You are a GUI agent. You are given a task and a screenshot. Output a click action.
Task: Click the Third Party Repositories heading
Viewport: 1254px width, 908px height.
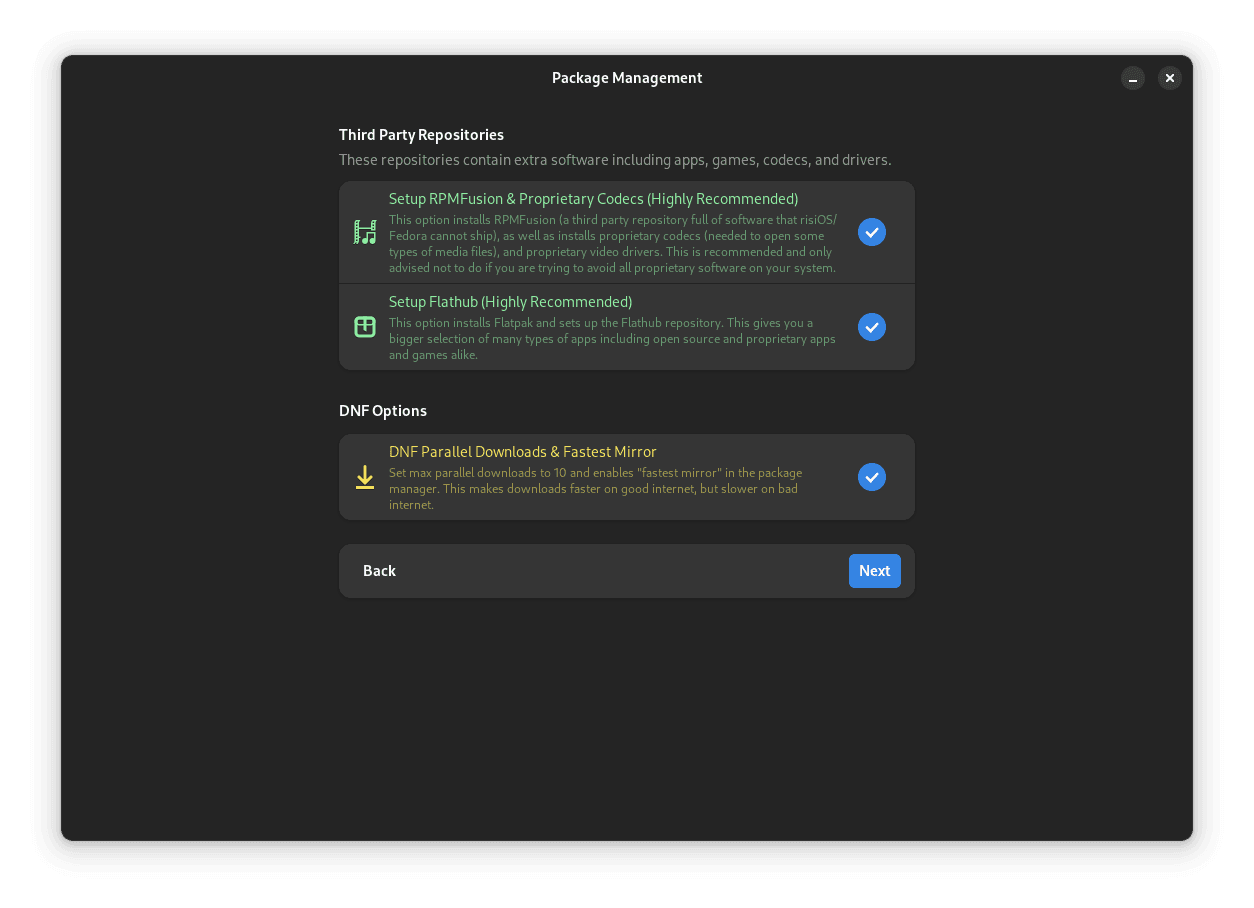tap(421, 135)
